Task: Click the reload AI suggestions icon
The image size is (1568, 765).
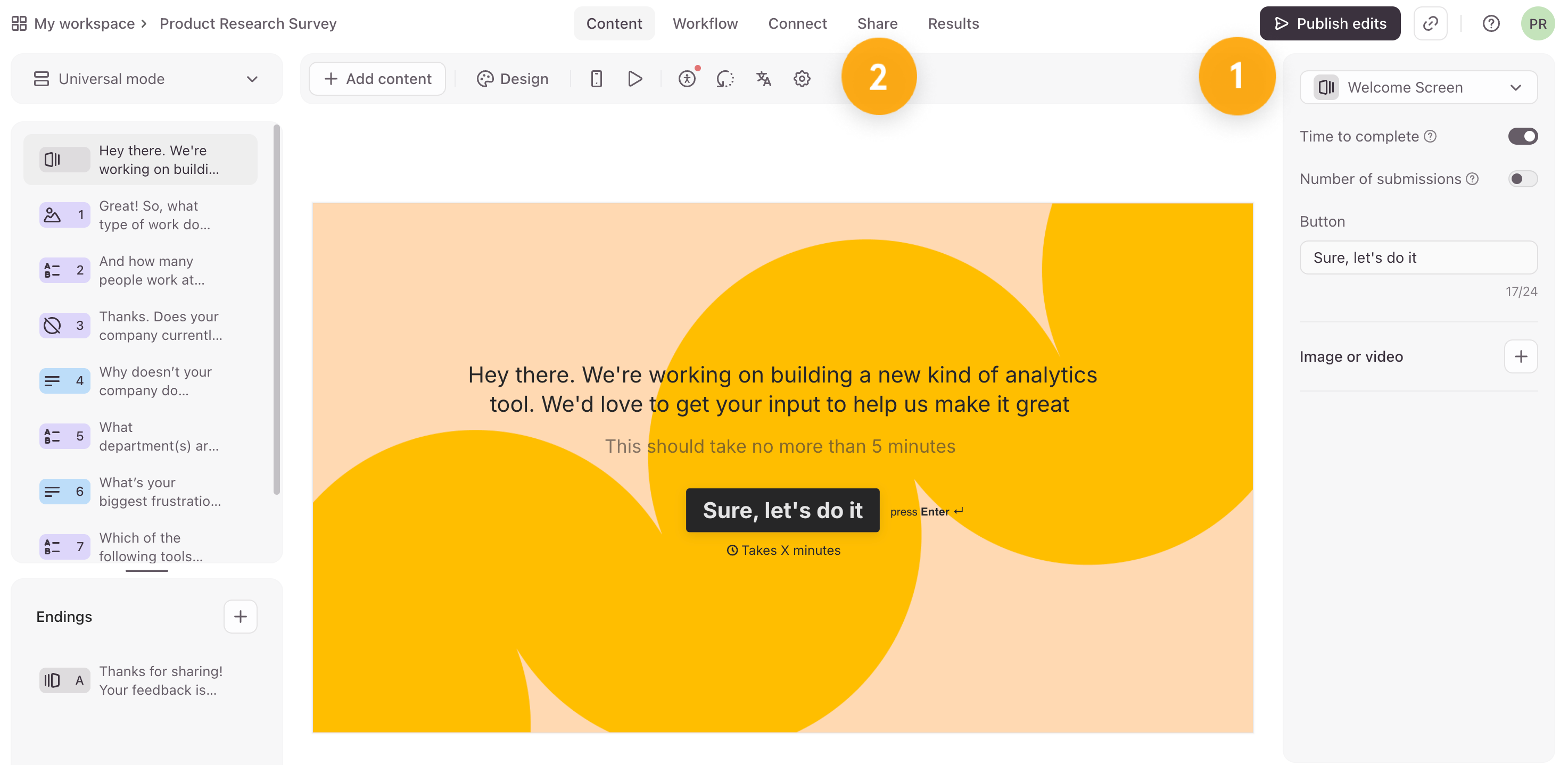Action: tap(724, 79)
